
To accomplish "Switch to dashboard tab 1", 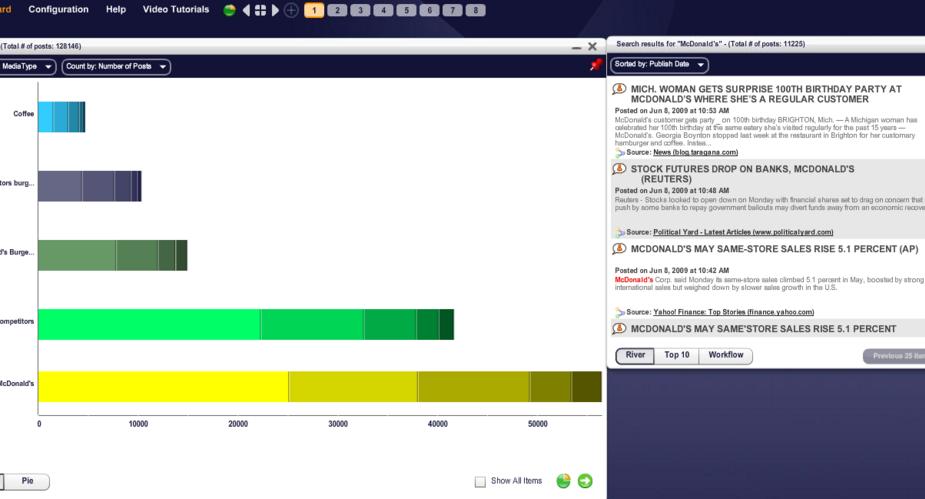I will pyautogui.click(x=314, y=10).
